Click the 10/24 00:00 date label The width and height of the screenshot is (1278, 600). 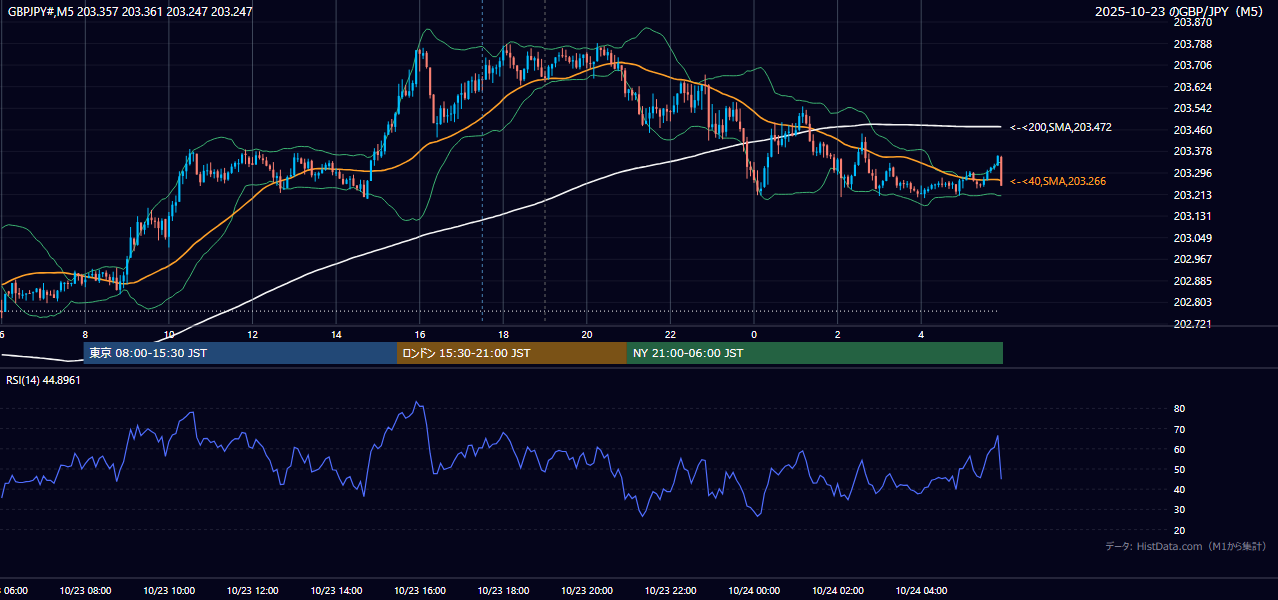coord(754,591)
